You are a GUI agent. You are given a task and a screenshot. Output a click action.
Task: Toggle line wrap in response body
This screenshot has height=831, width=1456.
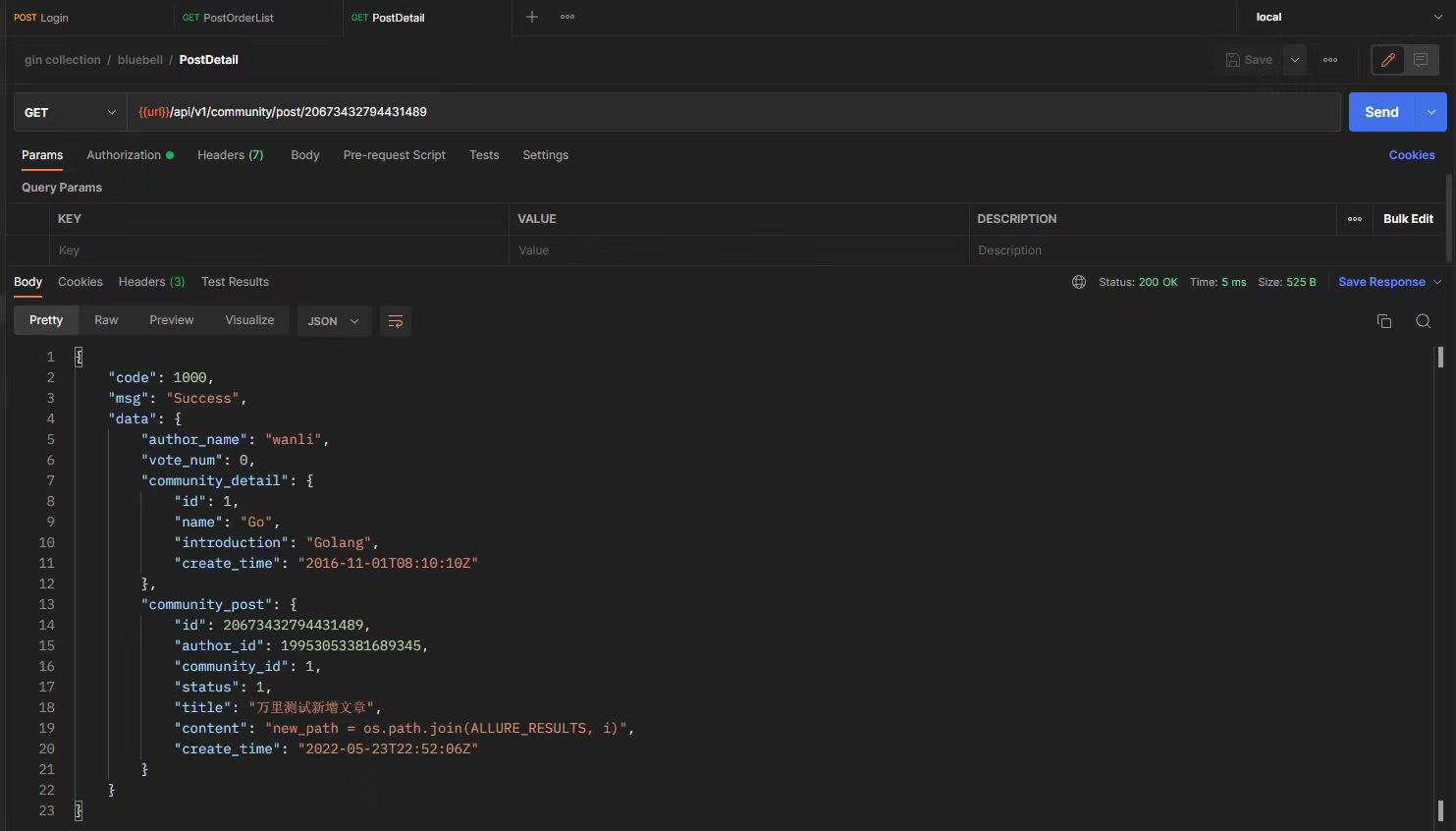(x=396, y=321)
